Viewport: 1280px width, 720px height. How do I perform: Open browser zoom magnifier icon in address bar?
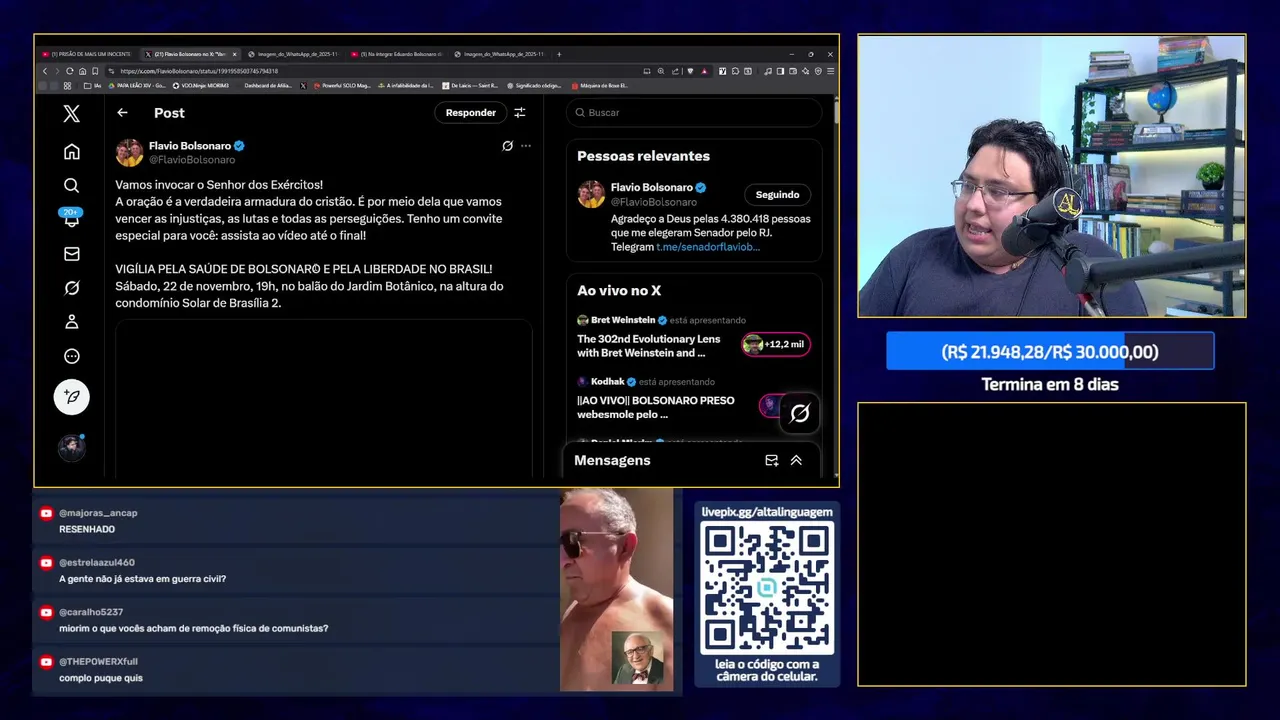[661, 71]
